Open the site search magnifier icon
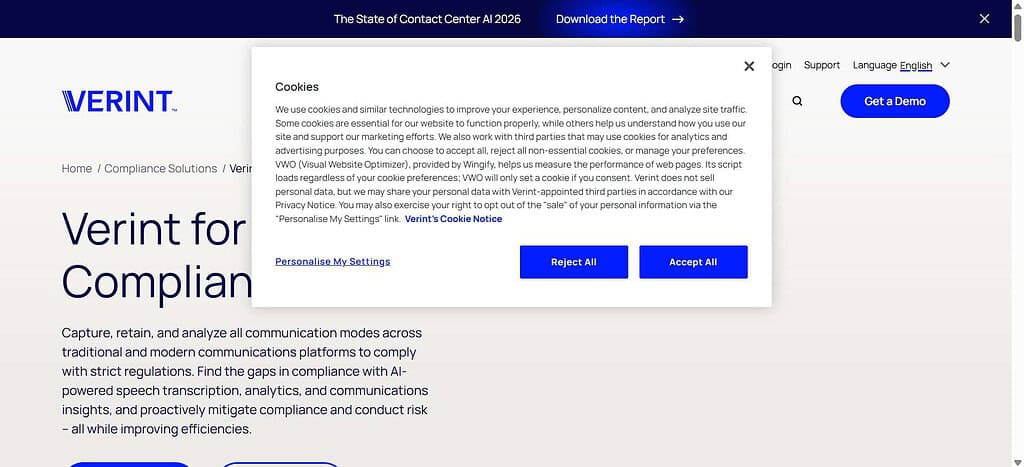Viewport: 1024px width, 467px height. (x=797, y=101)
